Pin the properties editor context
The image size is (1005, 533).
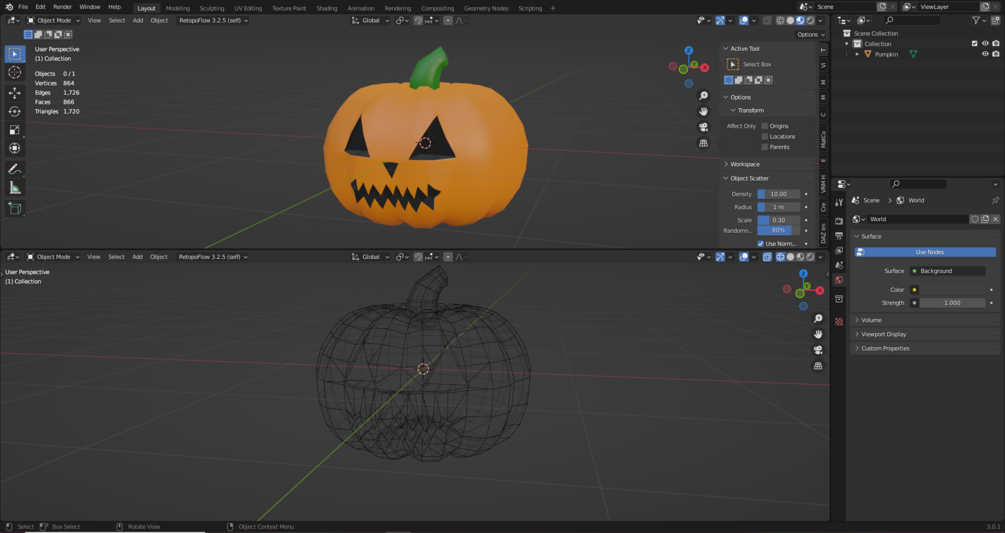point(995,201)
